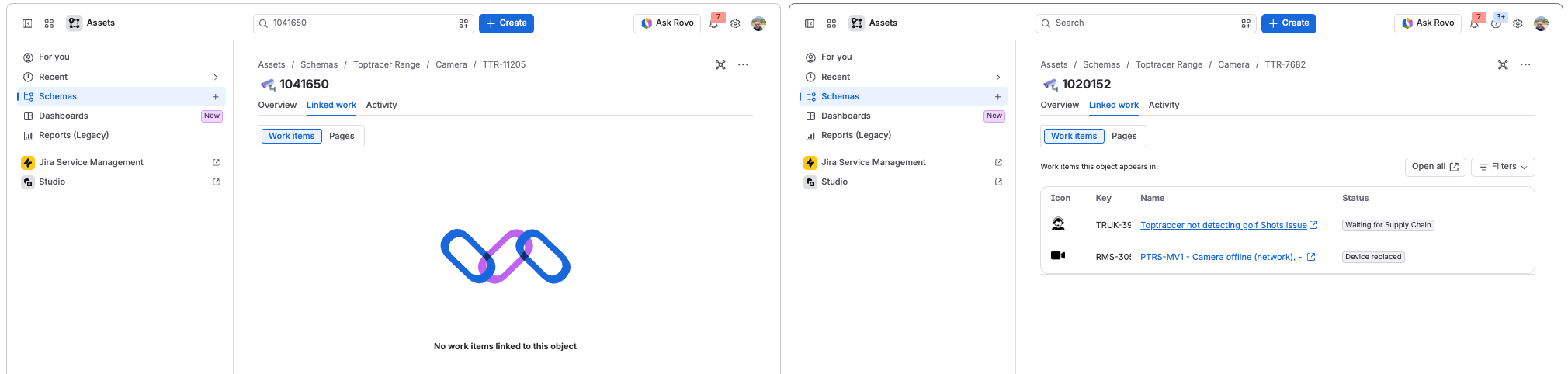The height and width of the screenshot is (374, 1568).
Task: Click the search field containing 1041650
Action: tap(363, 23)
